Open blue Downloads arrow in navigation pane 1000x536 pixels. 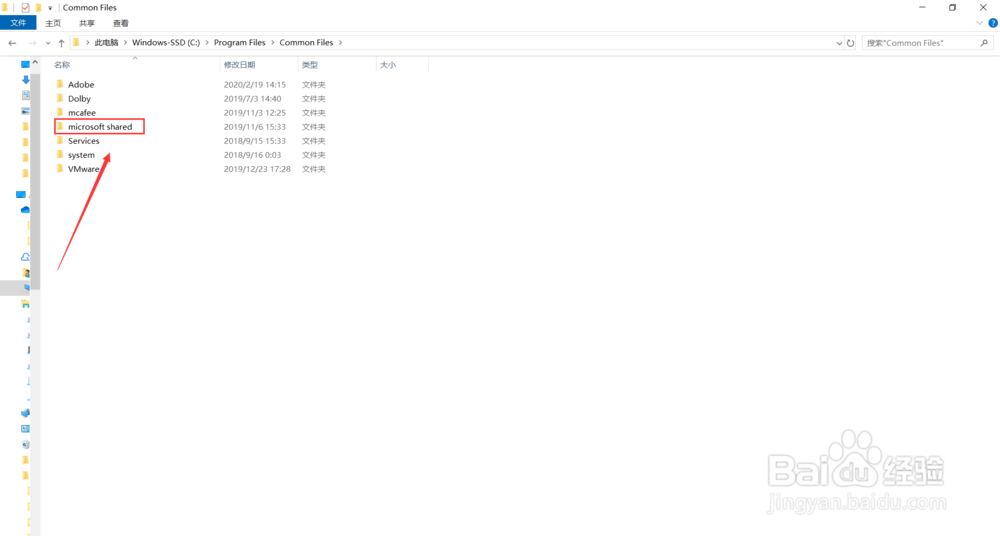(x=26, y=80)
